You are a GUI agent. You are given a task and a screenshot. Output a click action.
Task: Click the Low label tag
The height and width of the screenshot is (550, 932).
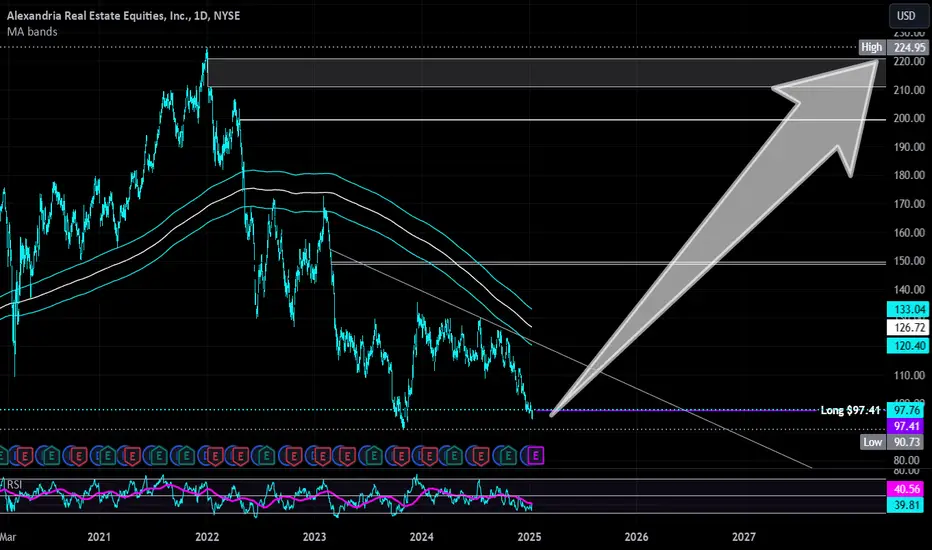tap(873, 442)
